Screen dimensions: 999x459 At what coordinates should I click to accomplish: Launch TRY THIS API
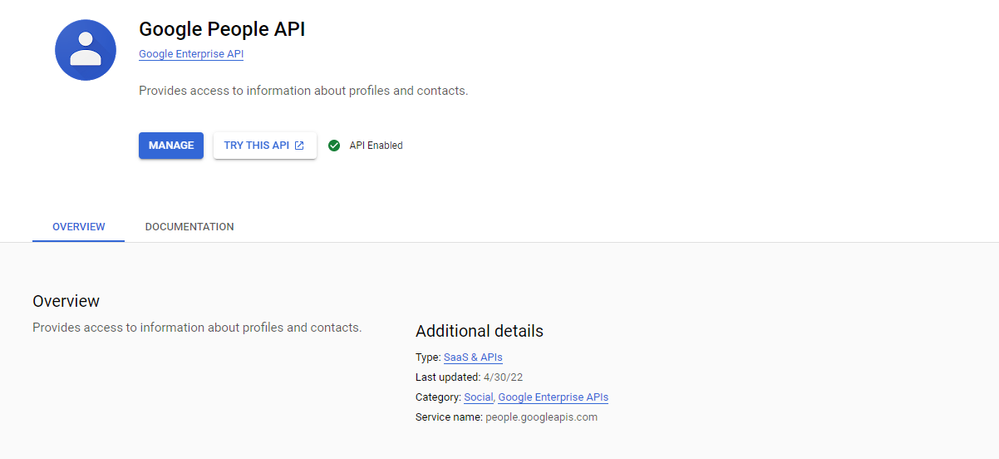coord(264,145)
